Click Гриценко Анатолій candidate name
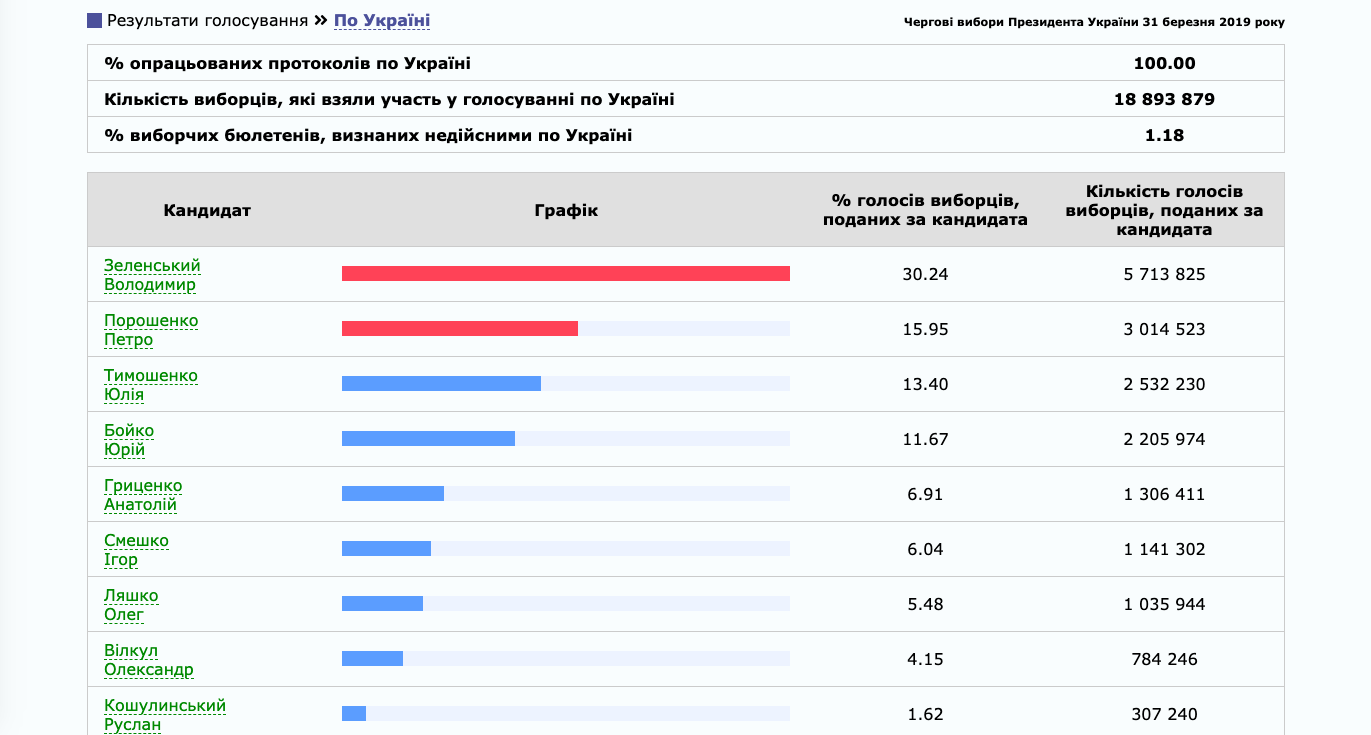 [x=143, y=495]
